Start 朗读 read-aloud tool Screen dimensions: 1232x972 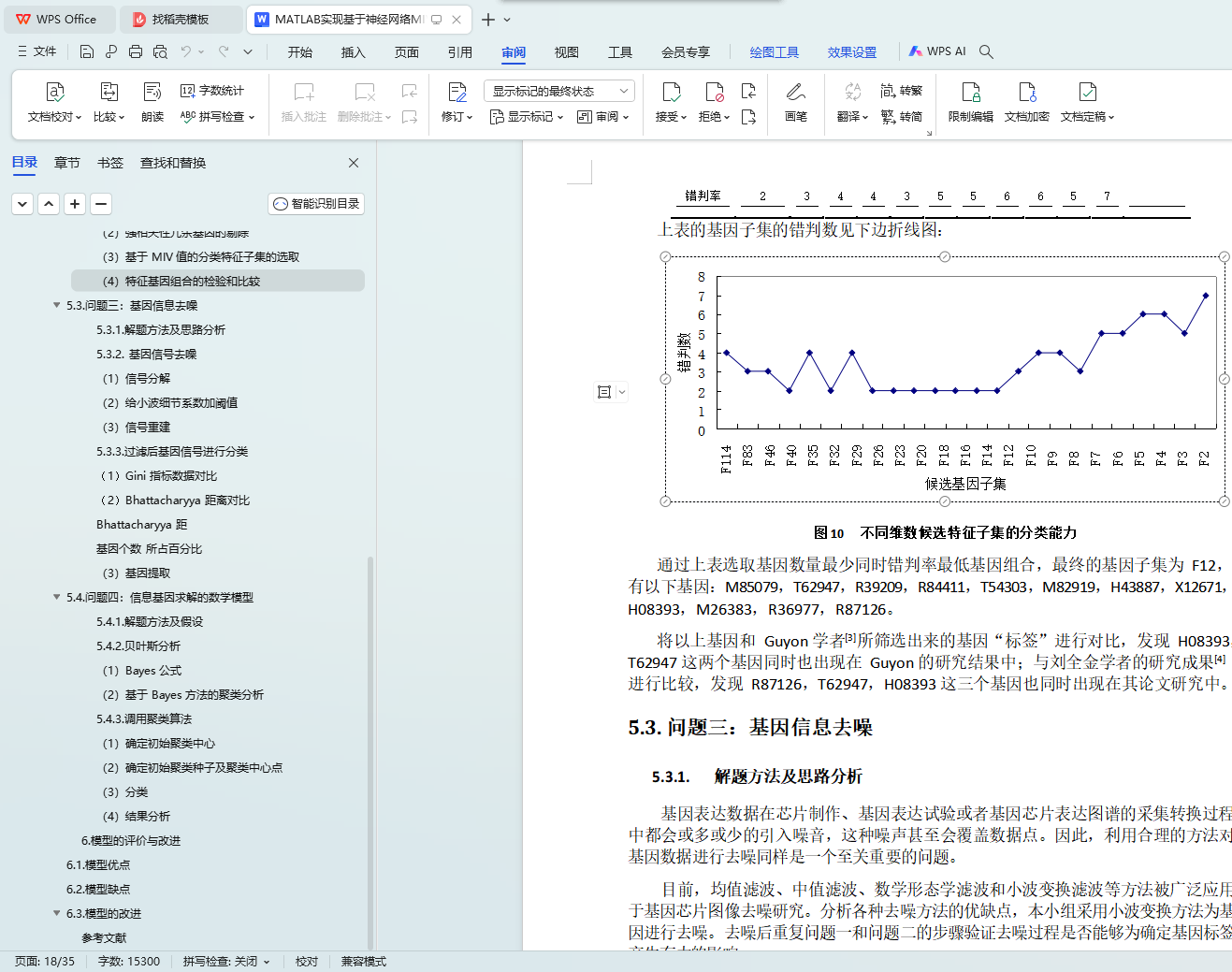(x=152, y=102)
